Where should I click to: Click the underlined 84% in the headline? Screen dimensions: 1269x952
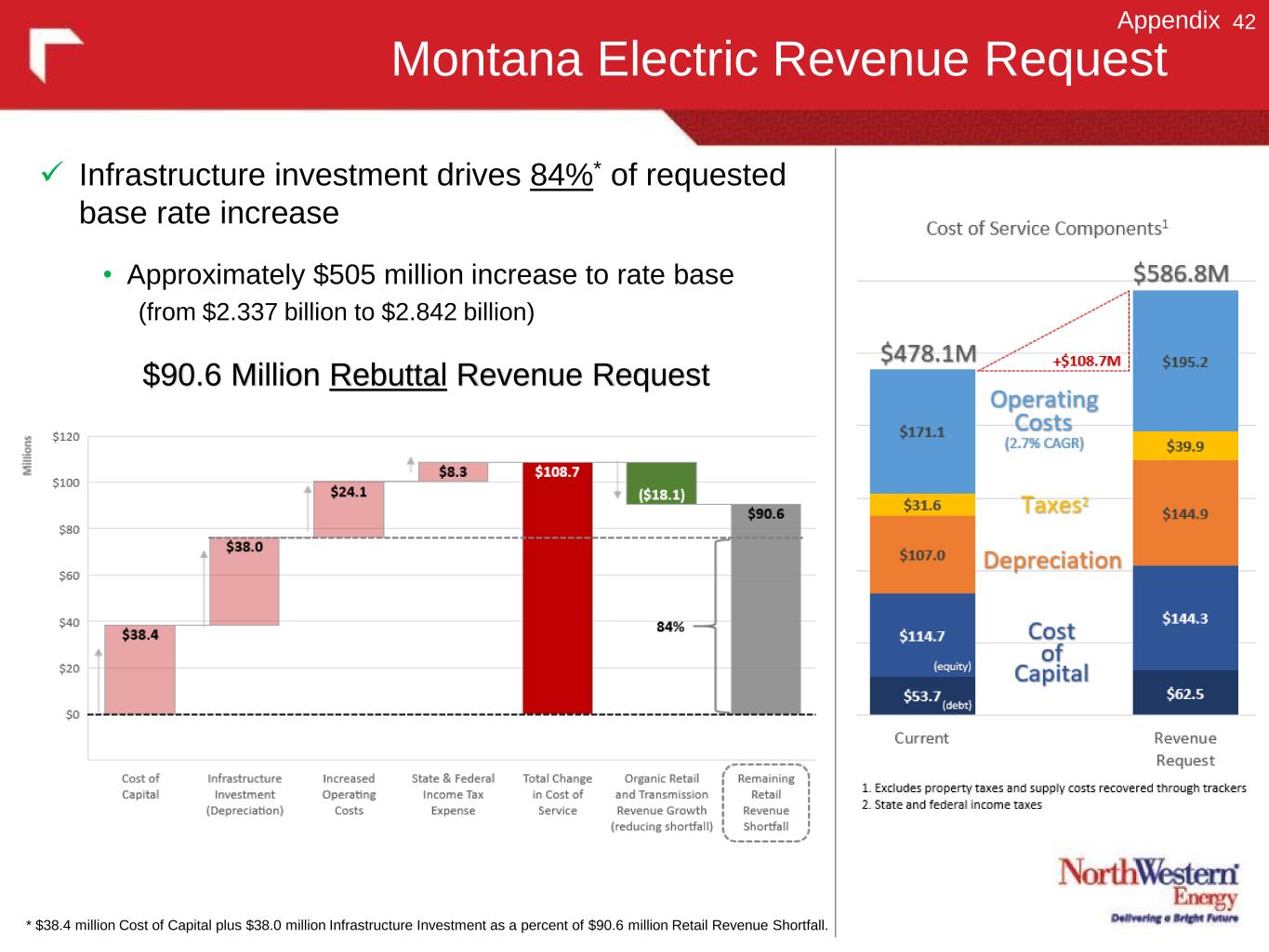coord(561,175)
